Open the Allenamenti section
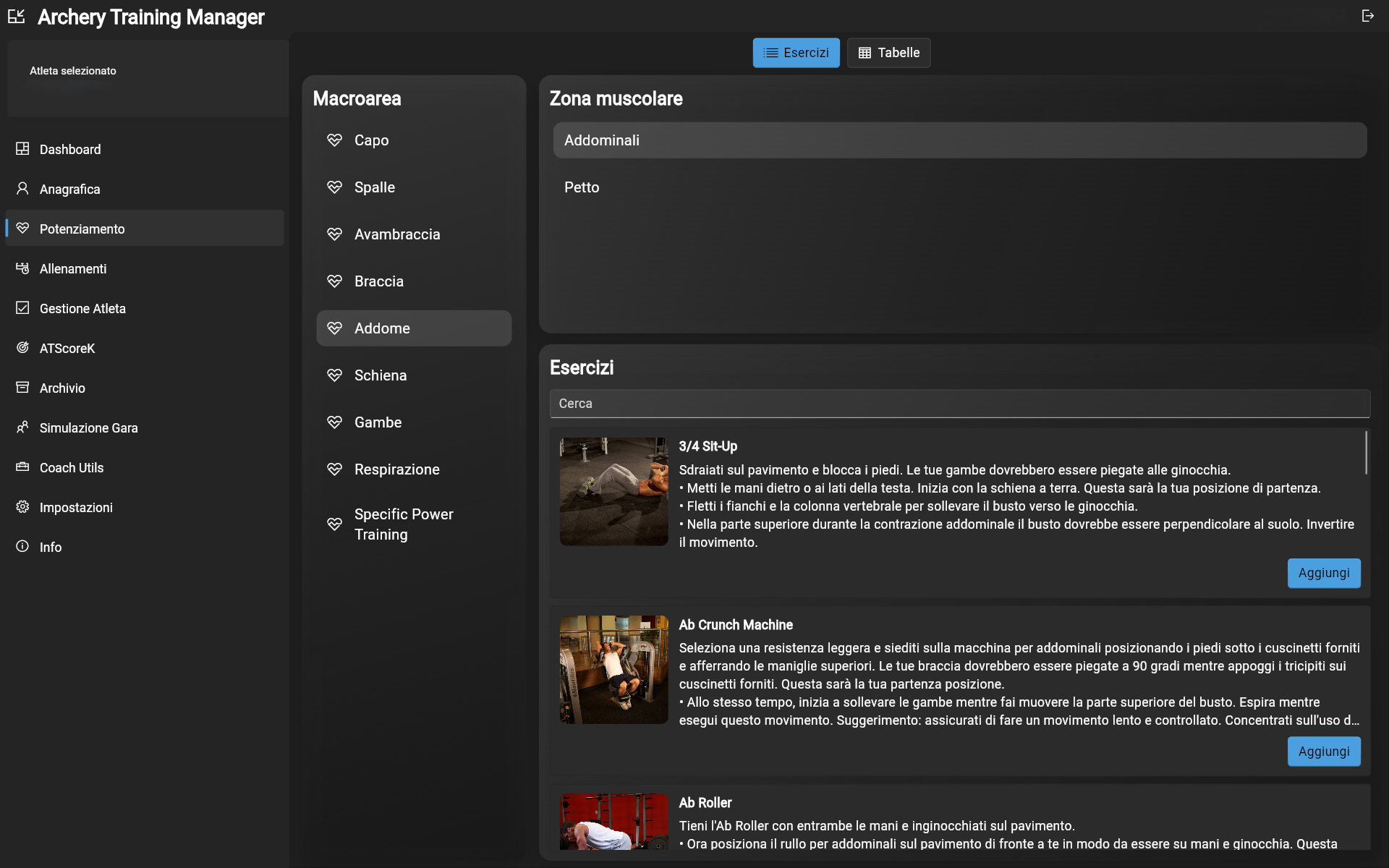Screen dimensions: 1389x868 pos(145,268)
